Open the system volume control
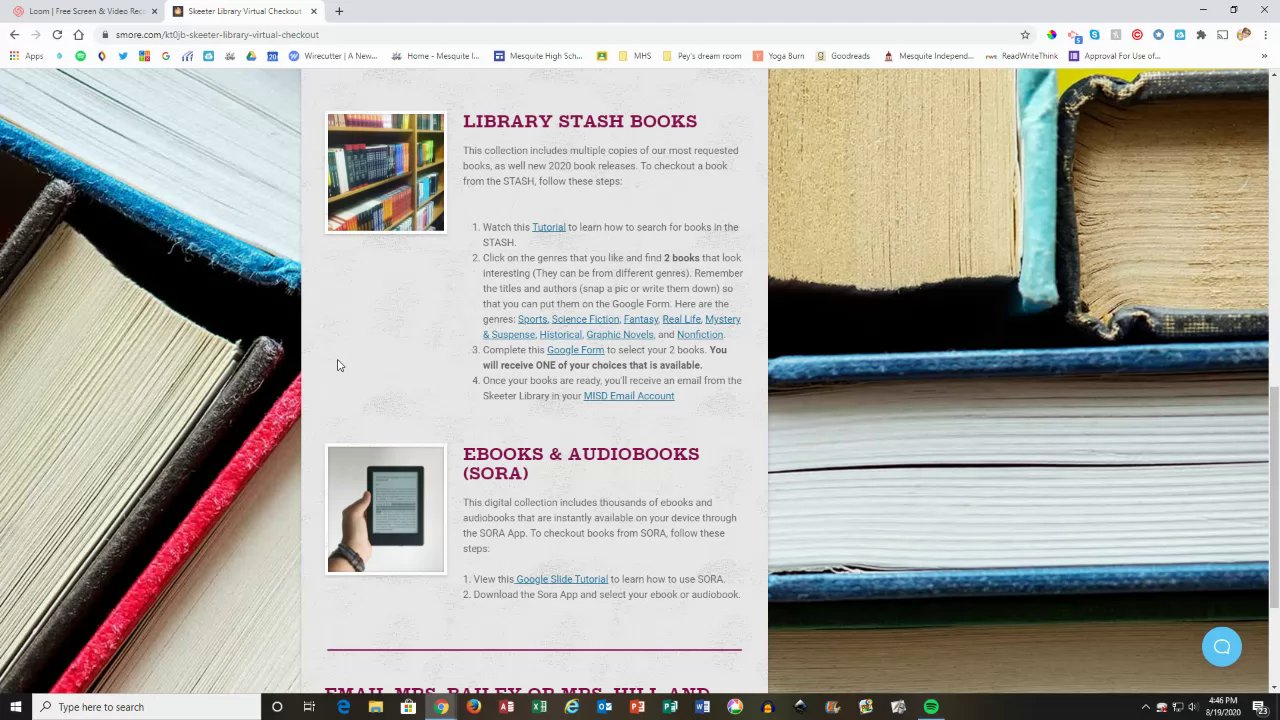Image resolution: width=1280 pixels, height=720 pixels. [x=1192, y=707]
